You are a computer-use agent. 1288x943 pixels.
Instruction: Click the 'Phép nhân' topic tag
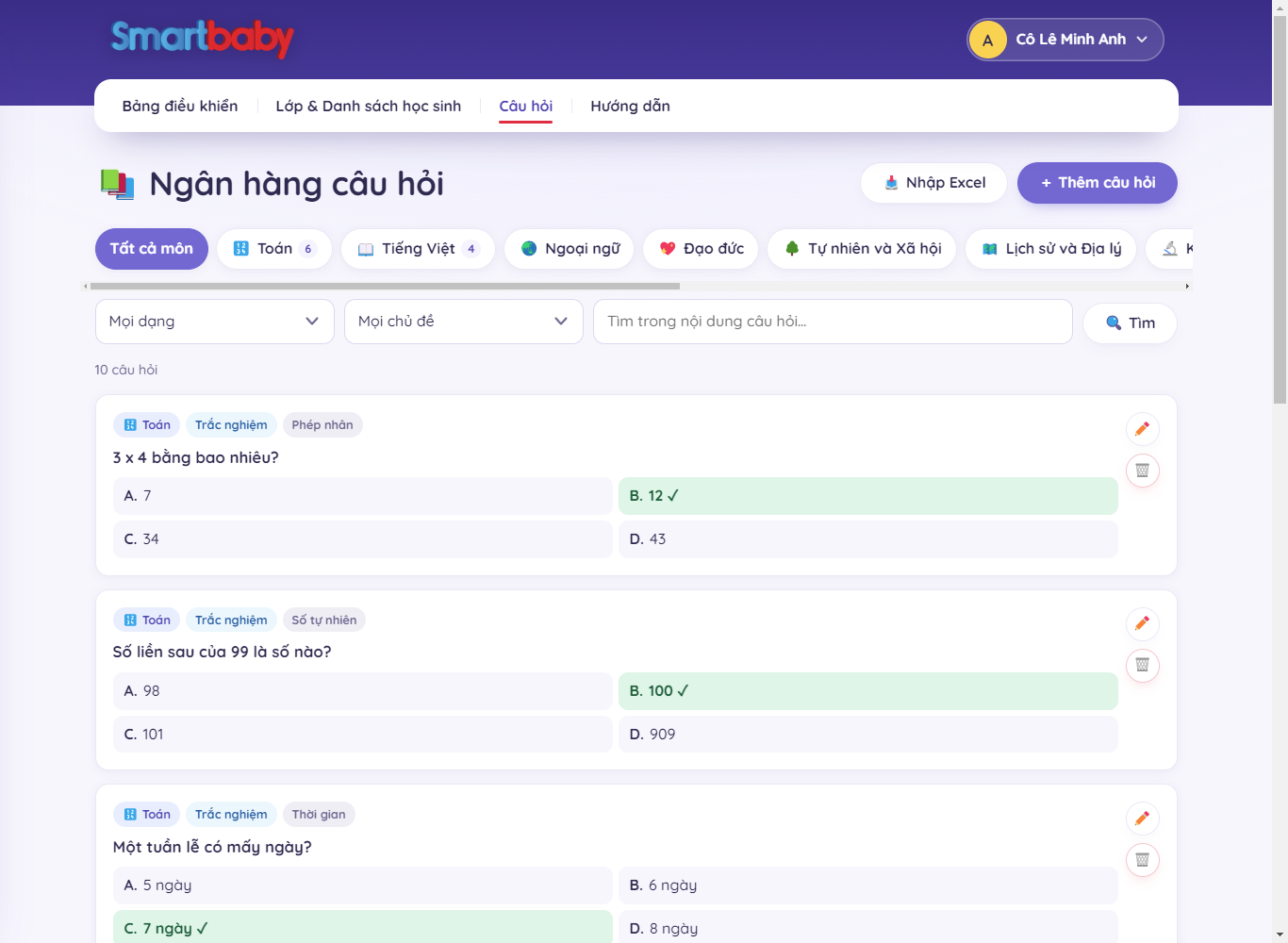pos(322,425)
